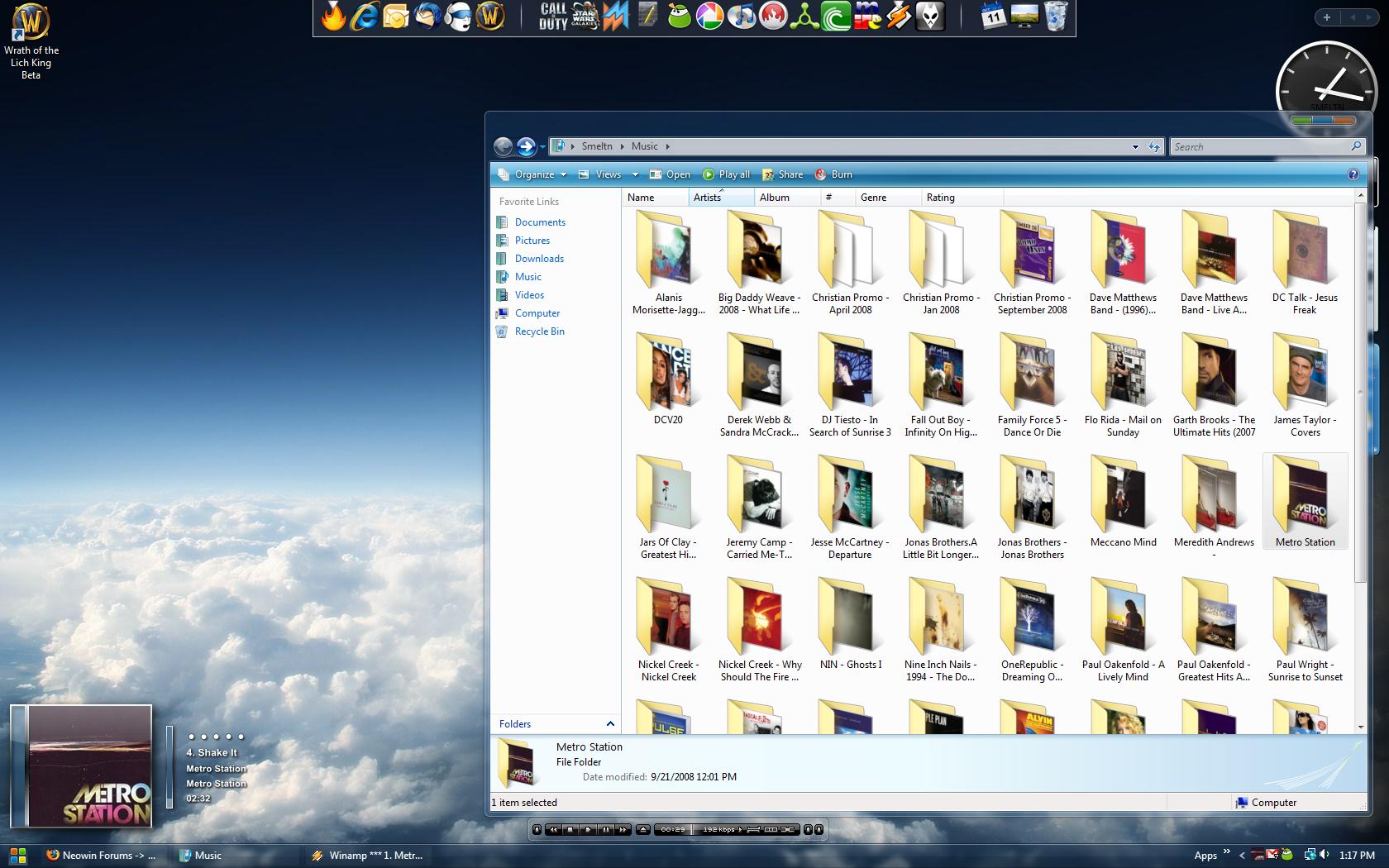Click Play all in the toolbar
Viewport: 1389px width, 868px height.
[x=727, y=174]
